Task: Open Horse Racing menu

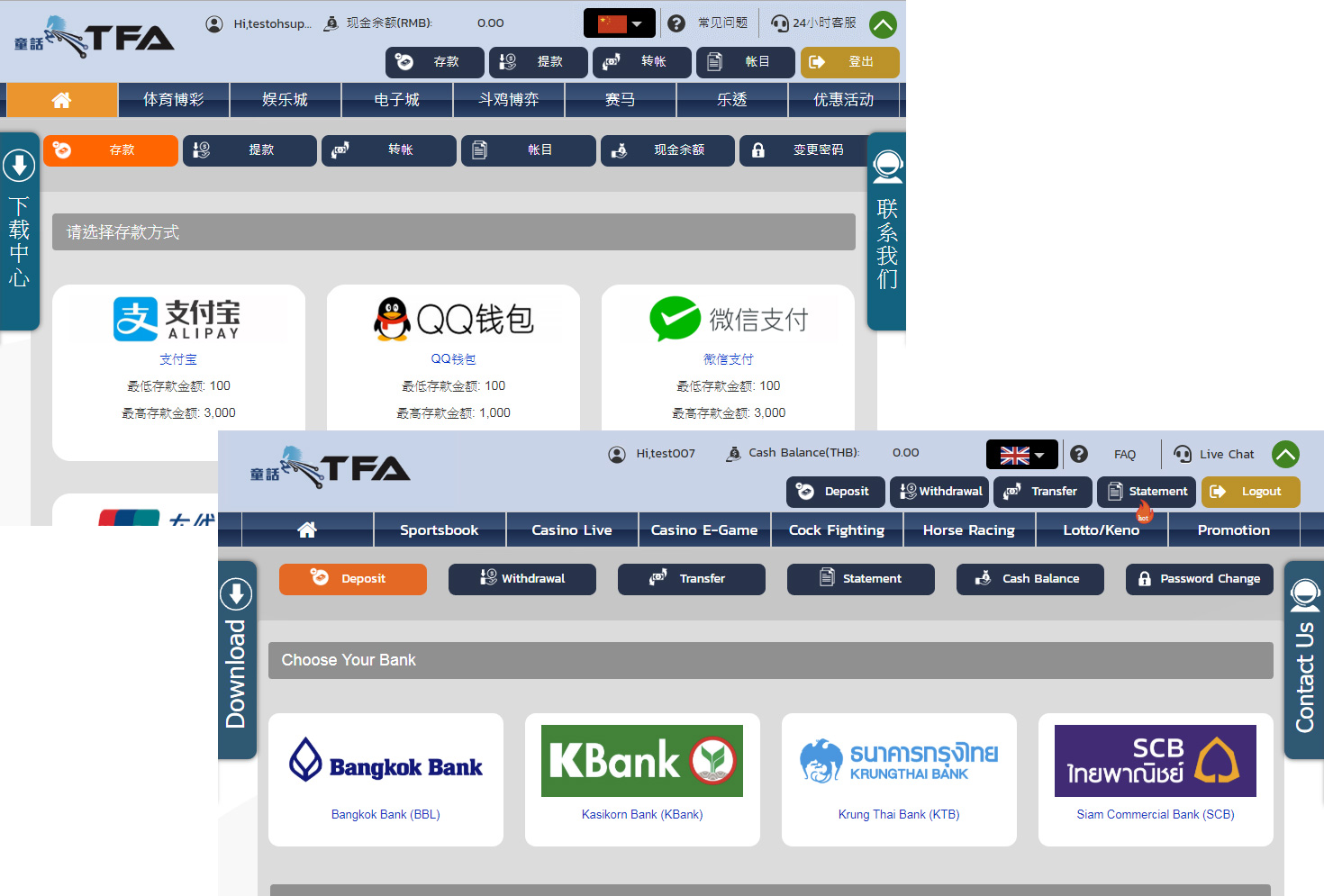Action: pyautogui.click(x=969, y=529)
